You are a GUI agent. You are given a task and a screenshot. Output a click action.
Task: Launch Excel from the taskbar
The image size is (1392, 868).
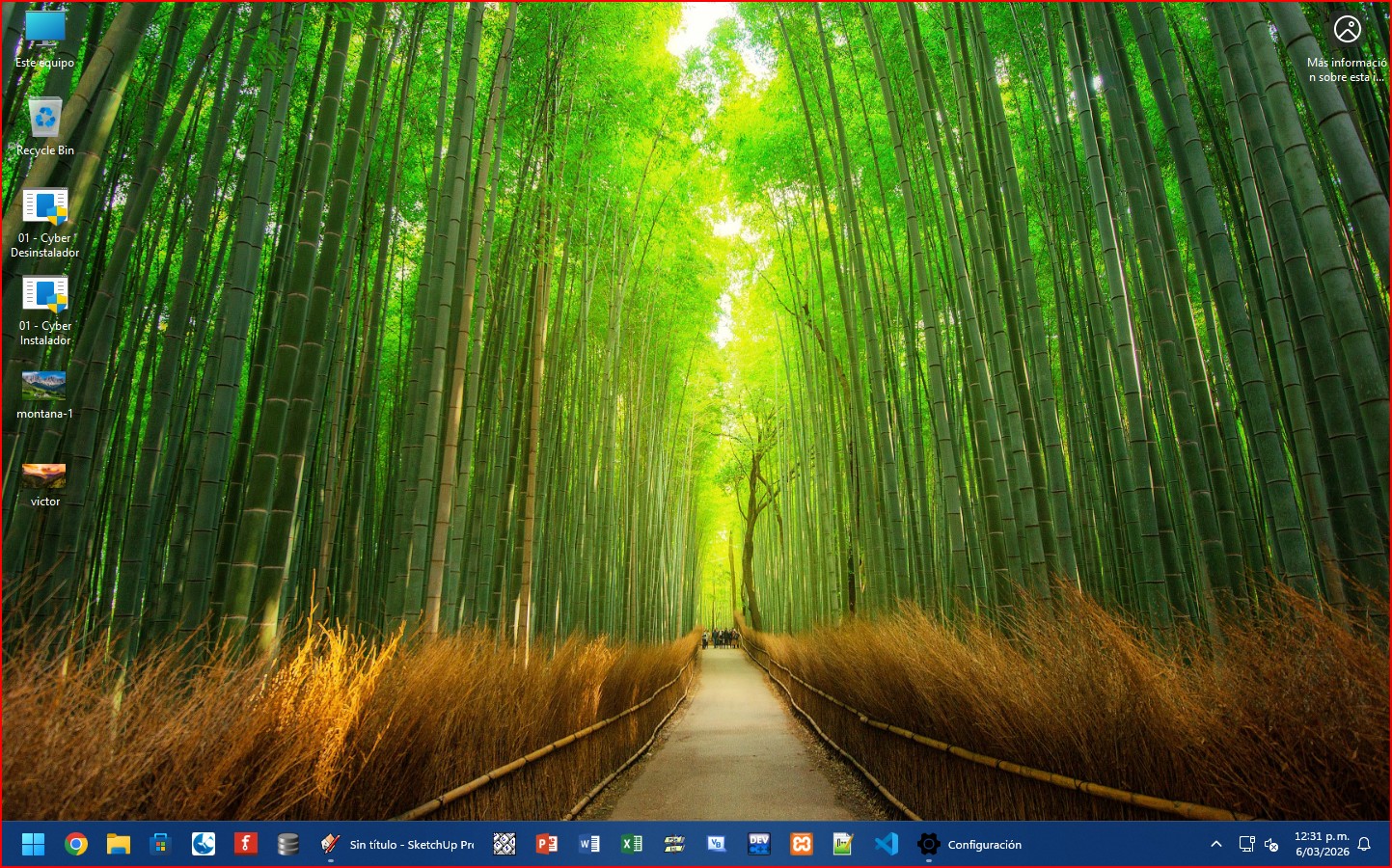coord(632,845)
